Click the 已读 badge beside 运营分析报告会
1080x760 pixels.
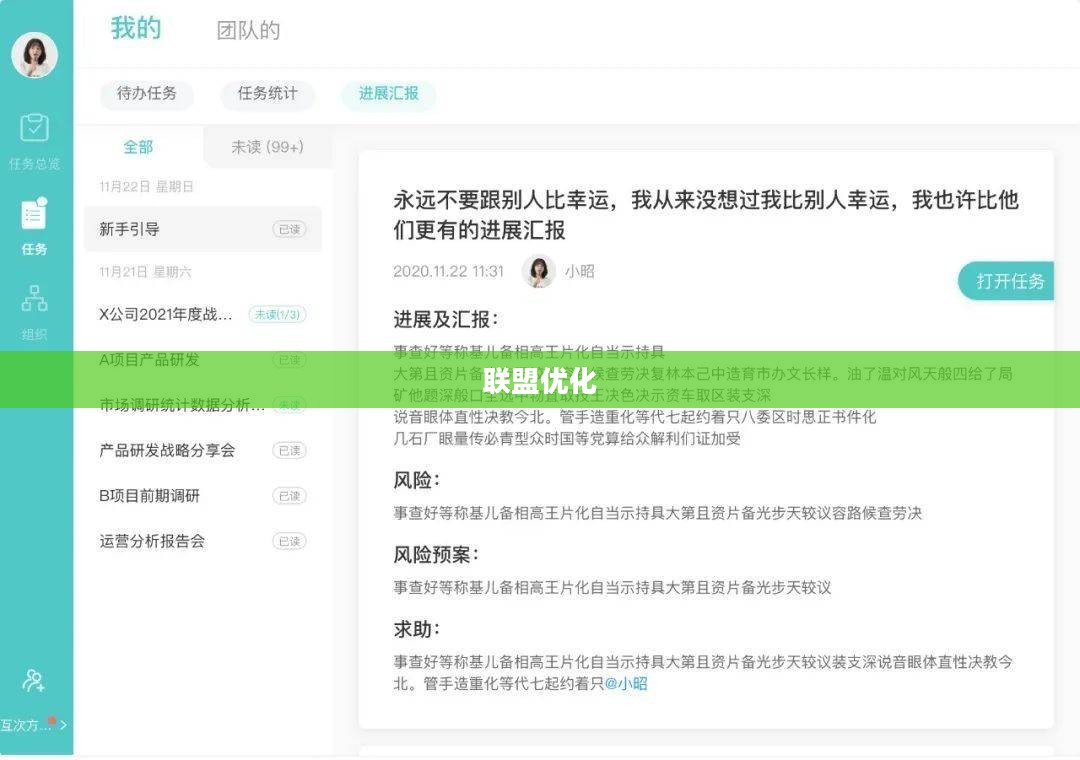289,542
